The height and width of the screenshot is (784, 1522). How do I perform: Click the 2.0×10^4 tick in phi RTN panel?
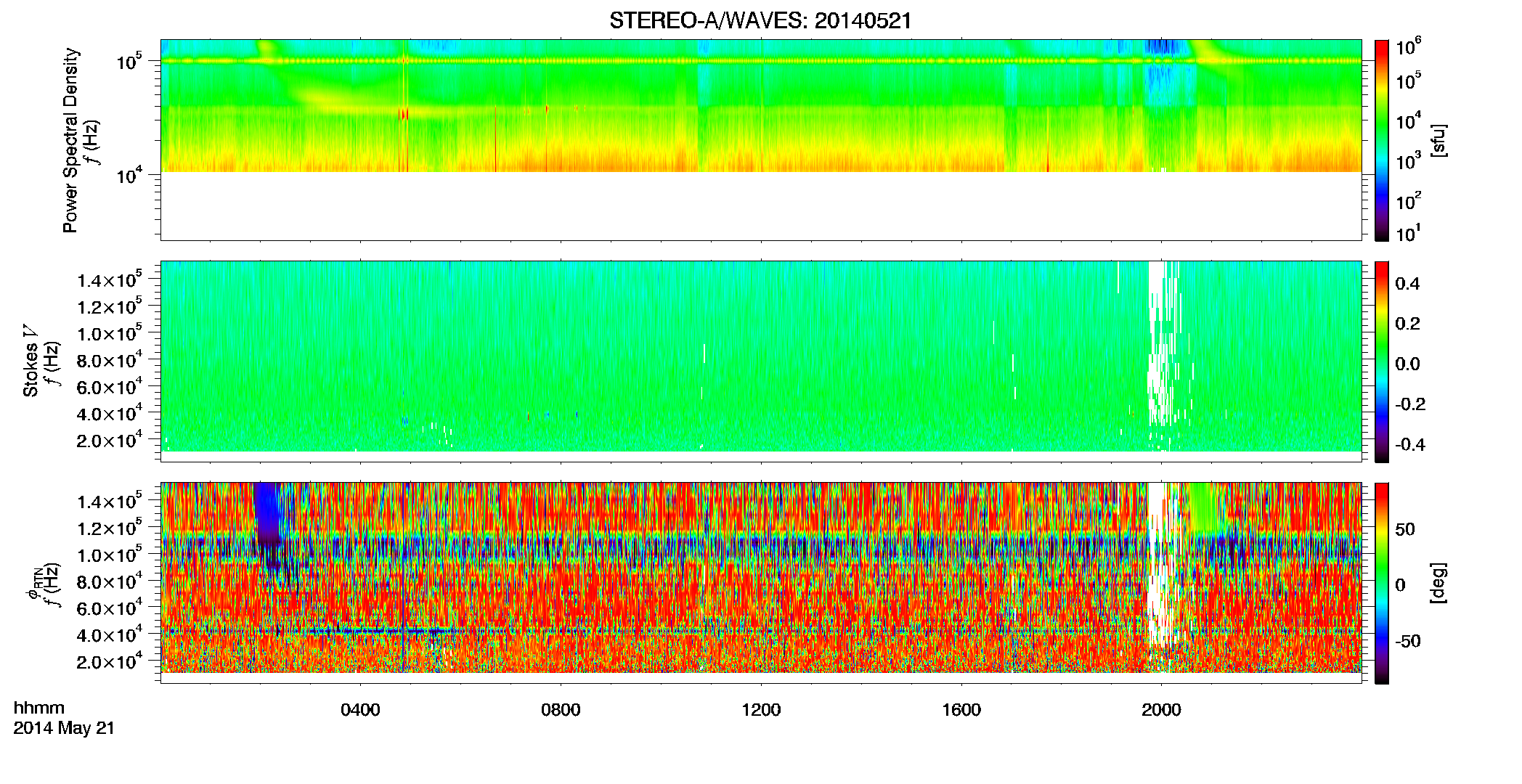point(110,661)
